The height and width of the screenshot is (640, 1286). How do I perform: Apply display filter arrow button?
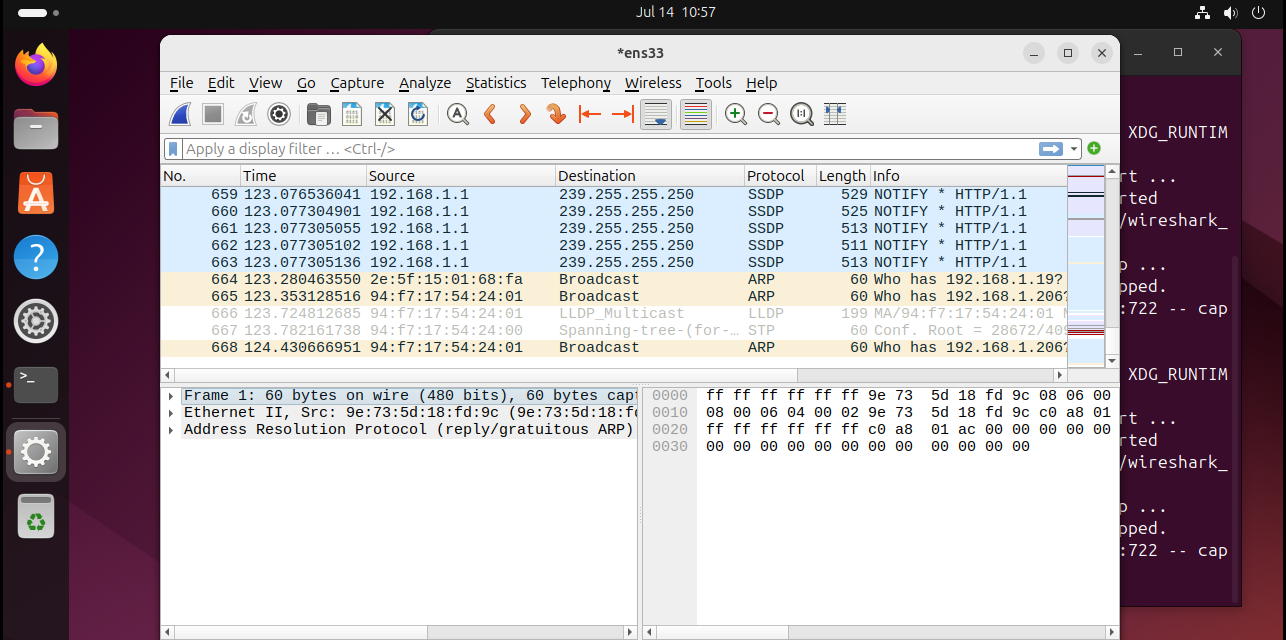[x=1051, y=149]
